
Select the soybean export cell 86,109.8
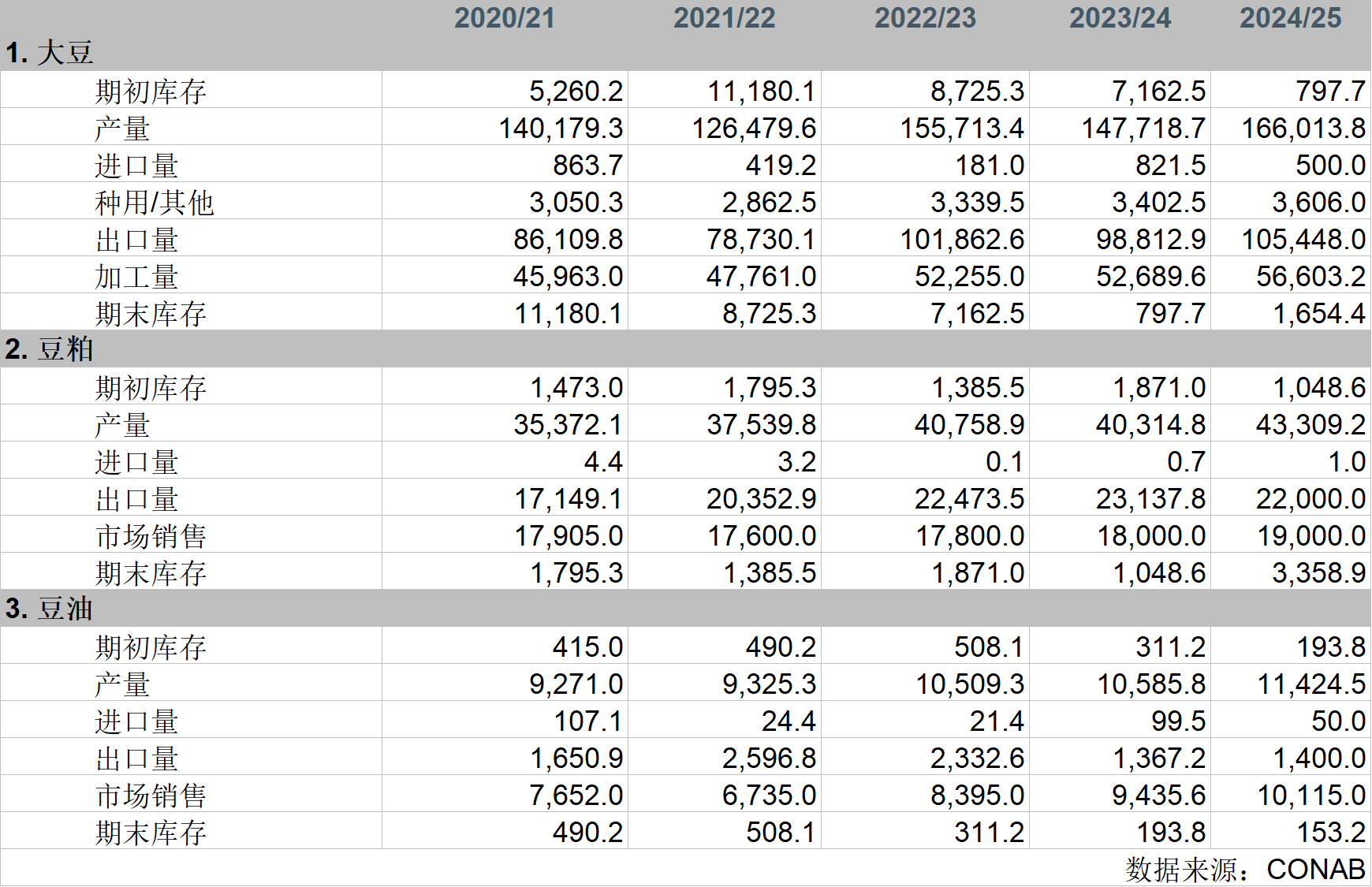click(x=568, y=240)
